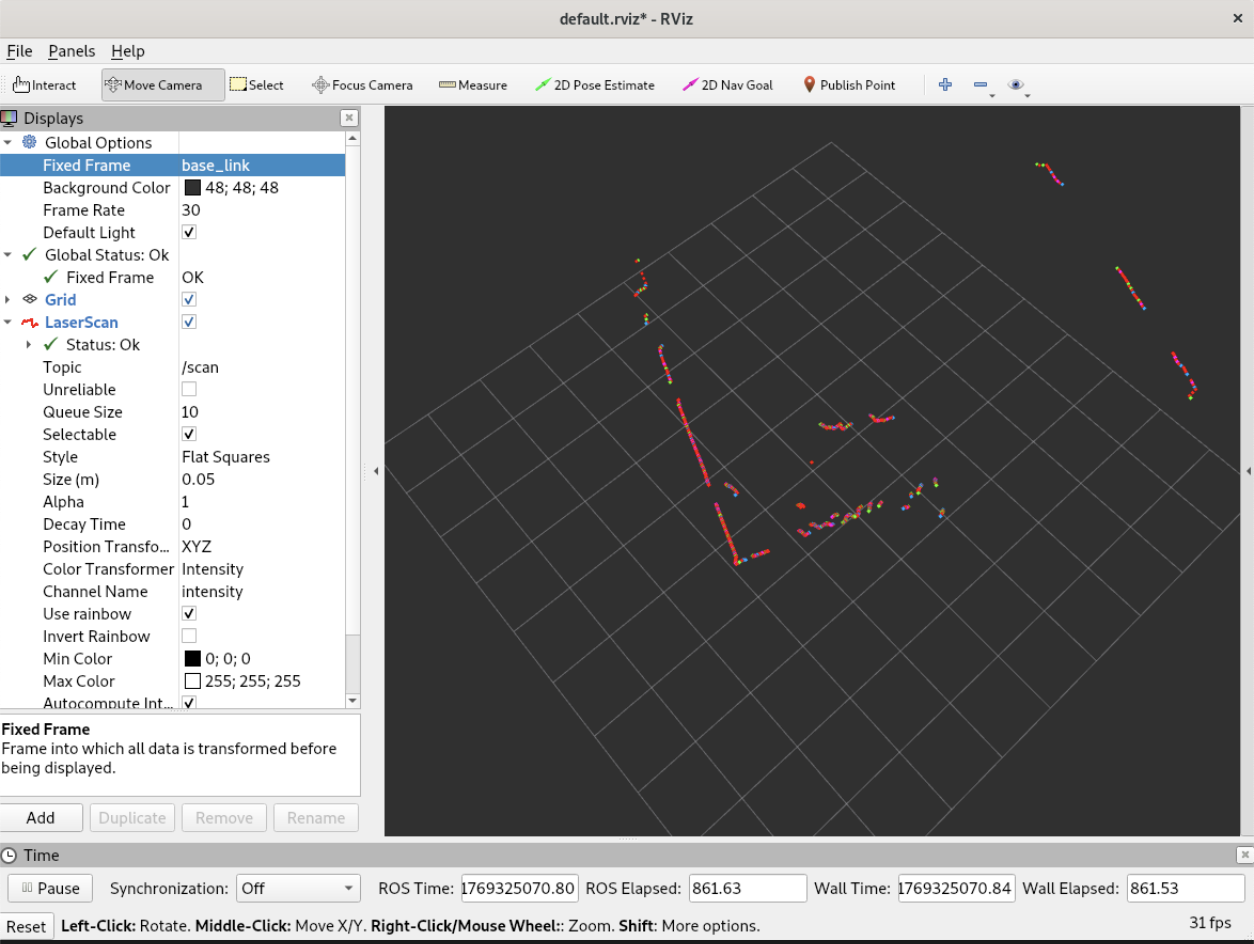Click the blue plus add-tool icon
Image resolution: width=1254 pixels, height=944 pixels.
pos(944,85)
